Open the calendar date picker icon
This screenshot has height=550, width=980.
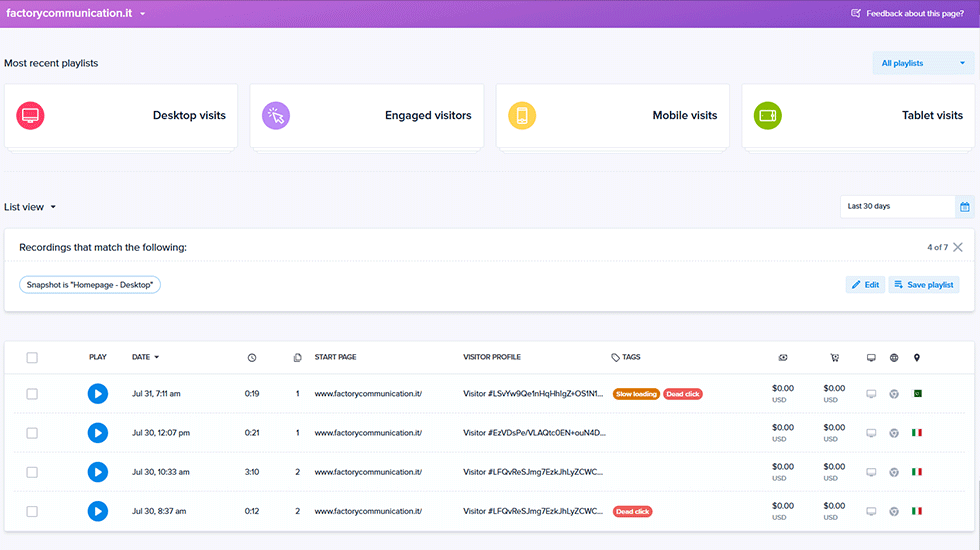(964, 206)
